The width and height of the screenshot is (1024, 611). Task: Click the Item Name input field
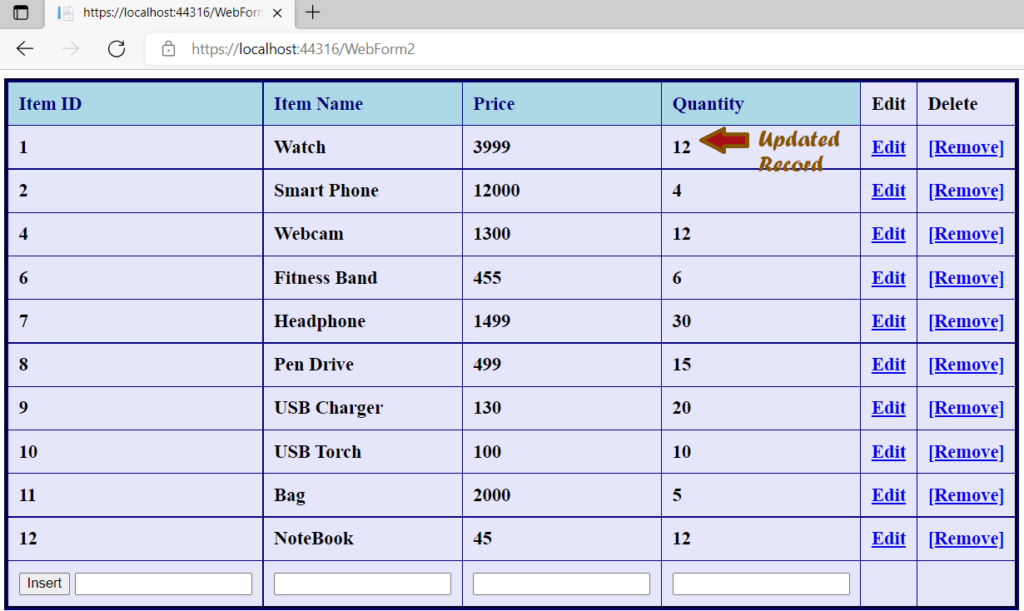click(362, 583)
